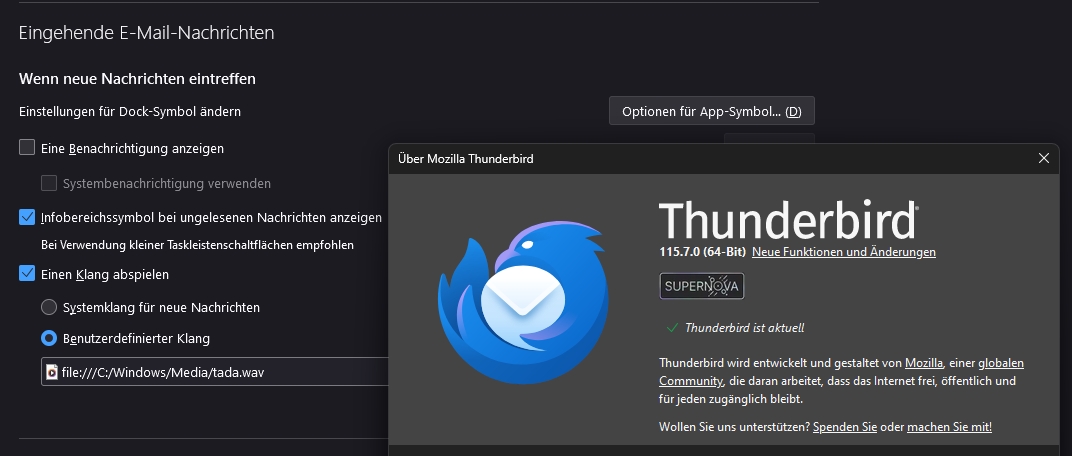Viewport: 1072px width, 456px height.
Task: Click the Thunderbird logo in About dialog
Action: [523, 301]
